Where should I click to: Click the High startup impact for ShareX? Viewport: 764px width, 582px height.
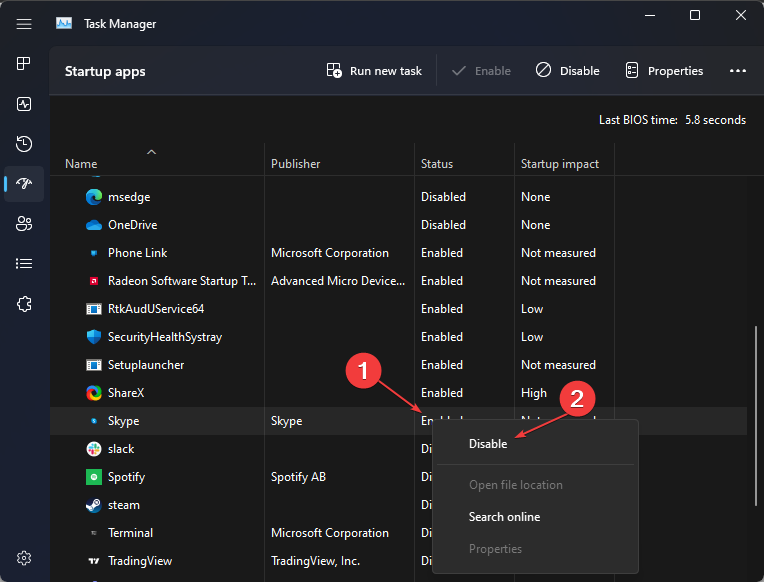[x=534, y=393]
